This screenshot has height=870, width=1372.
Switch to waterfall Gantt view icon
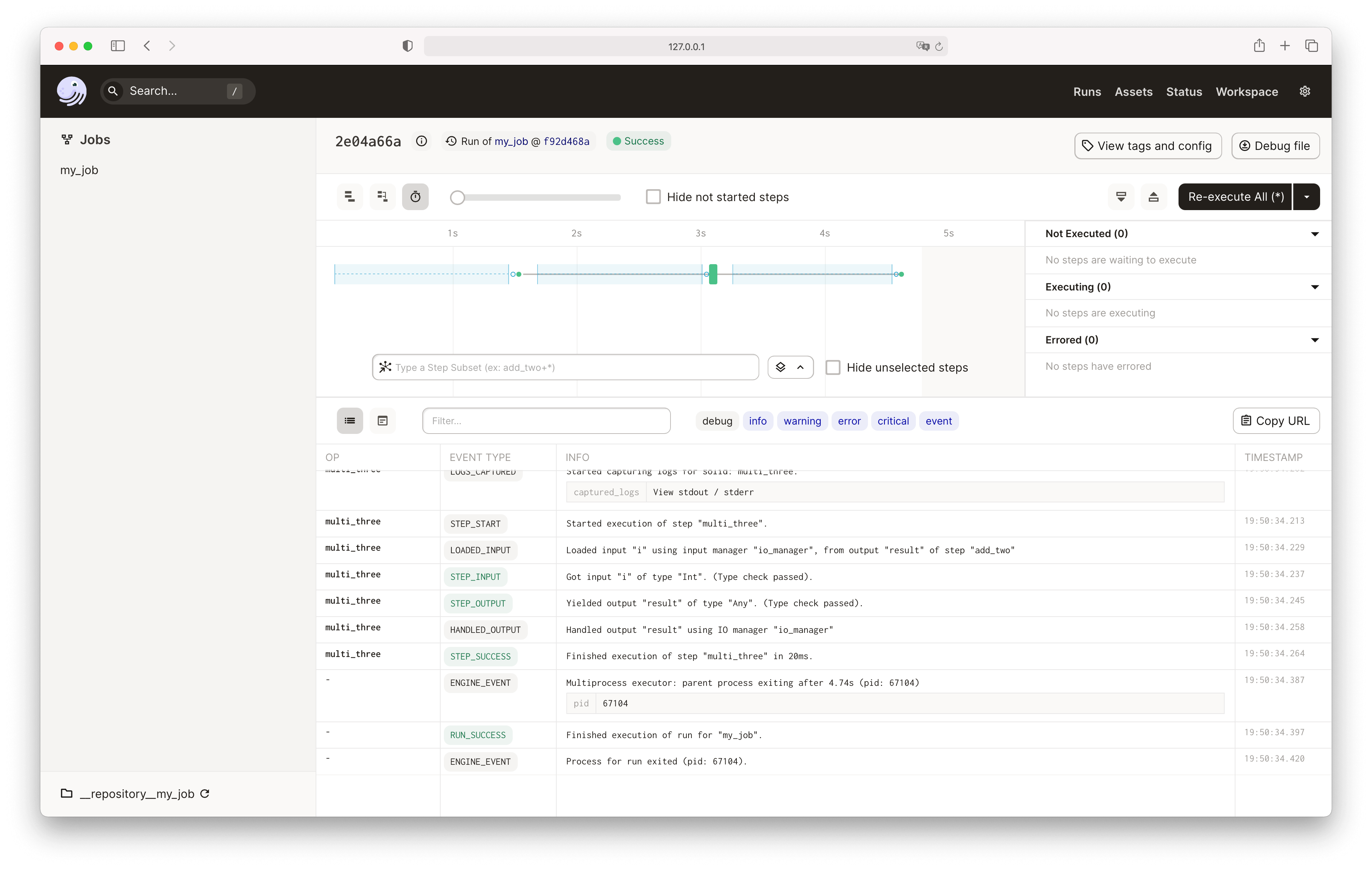coord(382,197)
